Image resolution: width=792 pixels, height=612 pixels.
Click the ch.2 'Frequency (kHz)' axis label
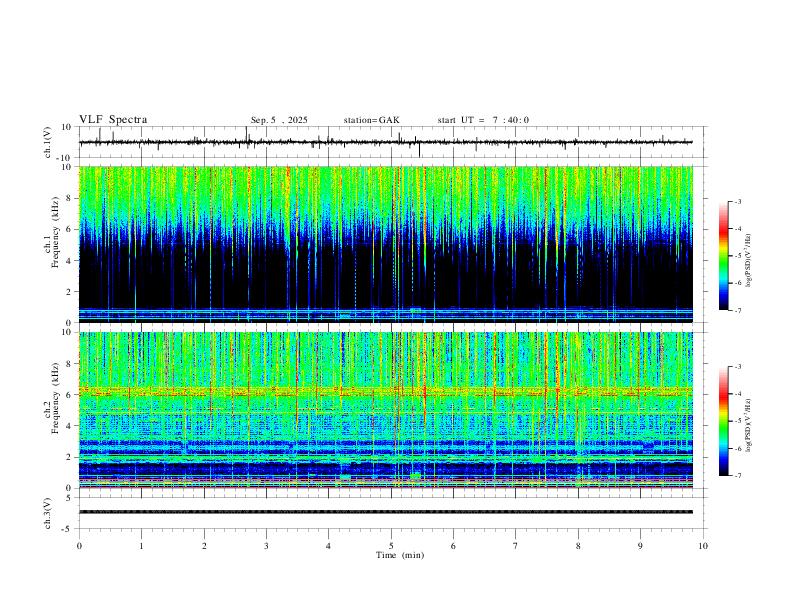55,398
